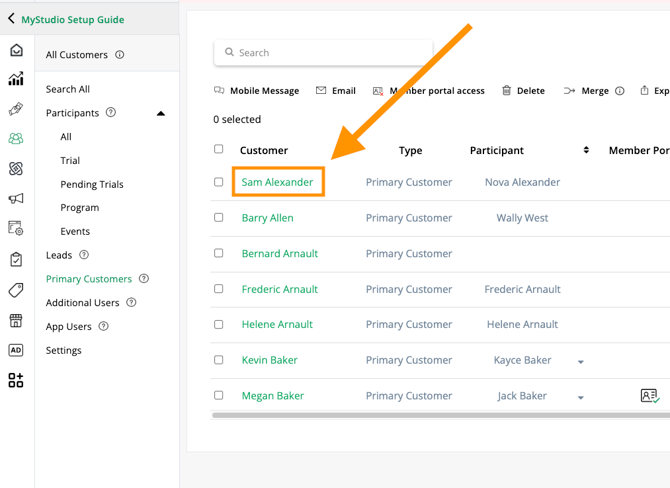Collapse the Participants section arrow

pos(161,113)
